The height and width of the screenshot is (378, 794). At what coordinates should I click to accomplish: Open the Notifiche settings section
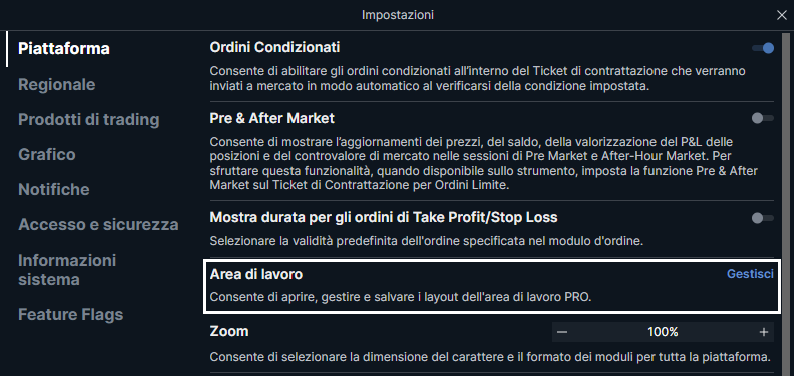(54, 190)
